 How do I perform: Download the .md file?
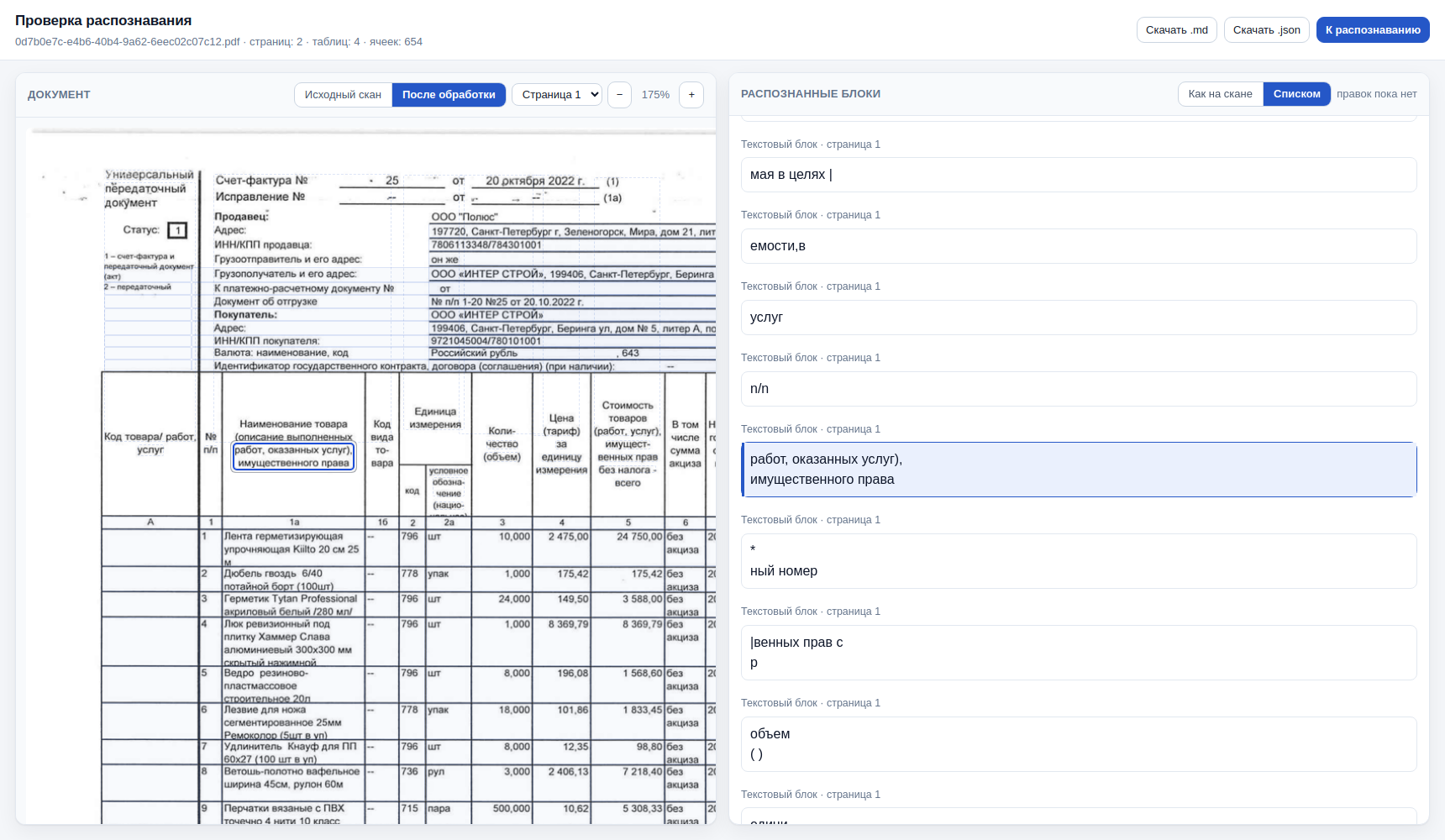click(1176, 29)
